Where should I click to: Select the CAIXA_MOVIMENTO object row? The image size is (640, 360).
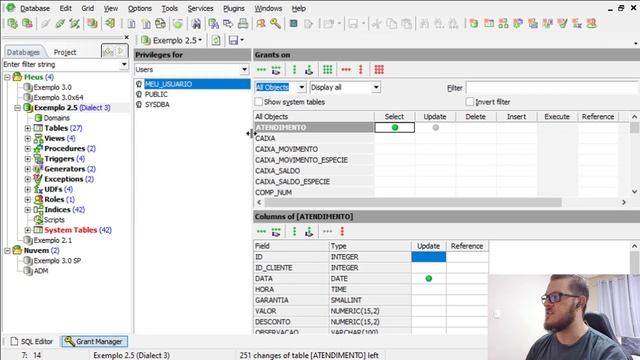313,149
